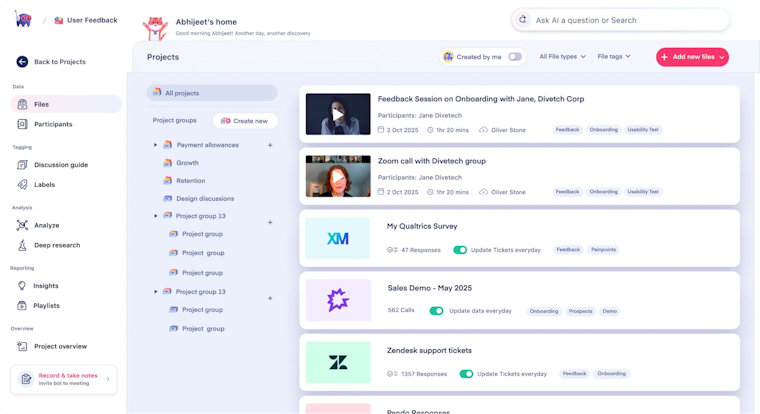Click the Add new files button

[x=692, y=57]
